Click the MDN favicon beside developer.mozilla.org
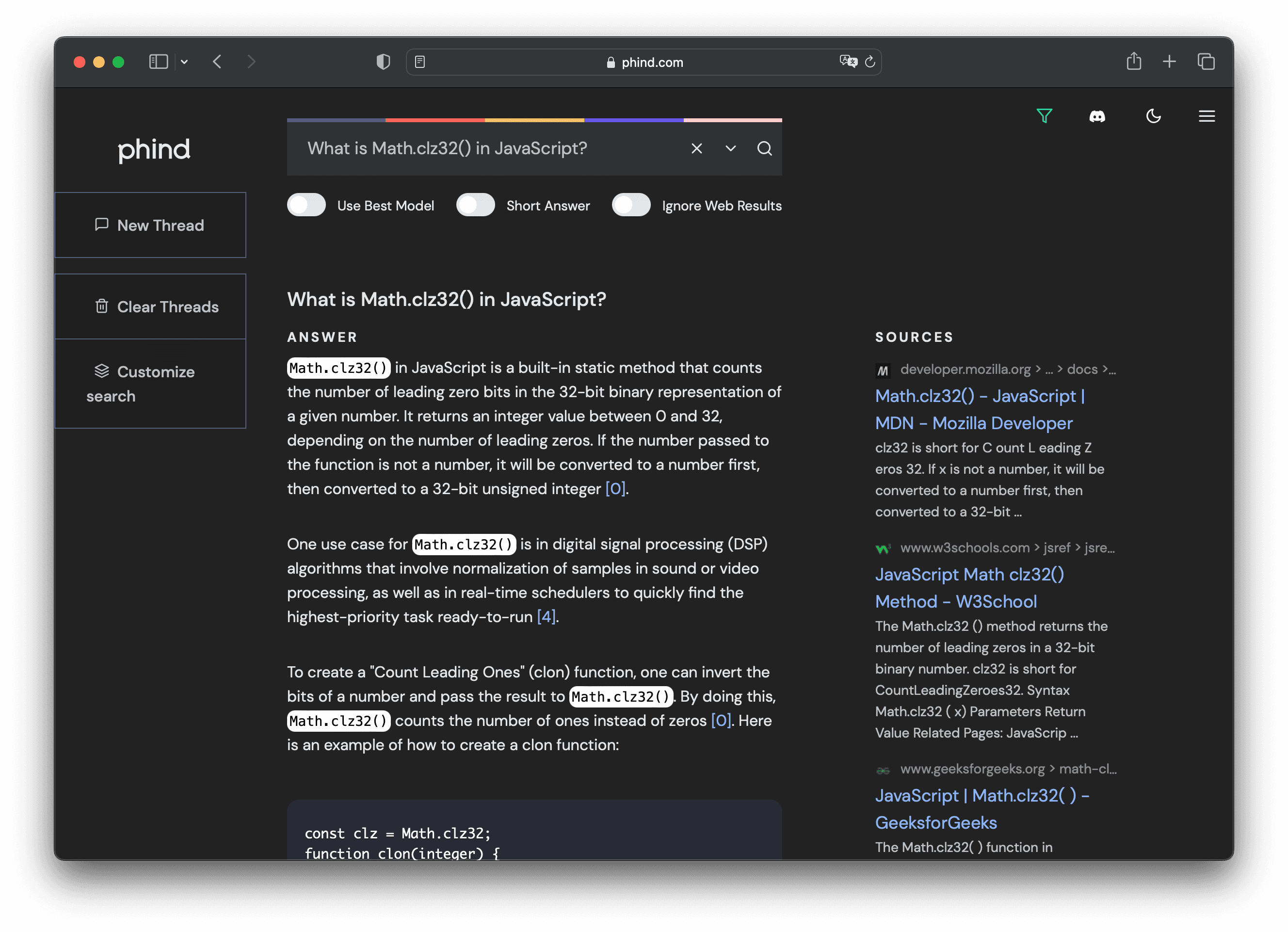 tap(883, 370)
